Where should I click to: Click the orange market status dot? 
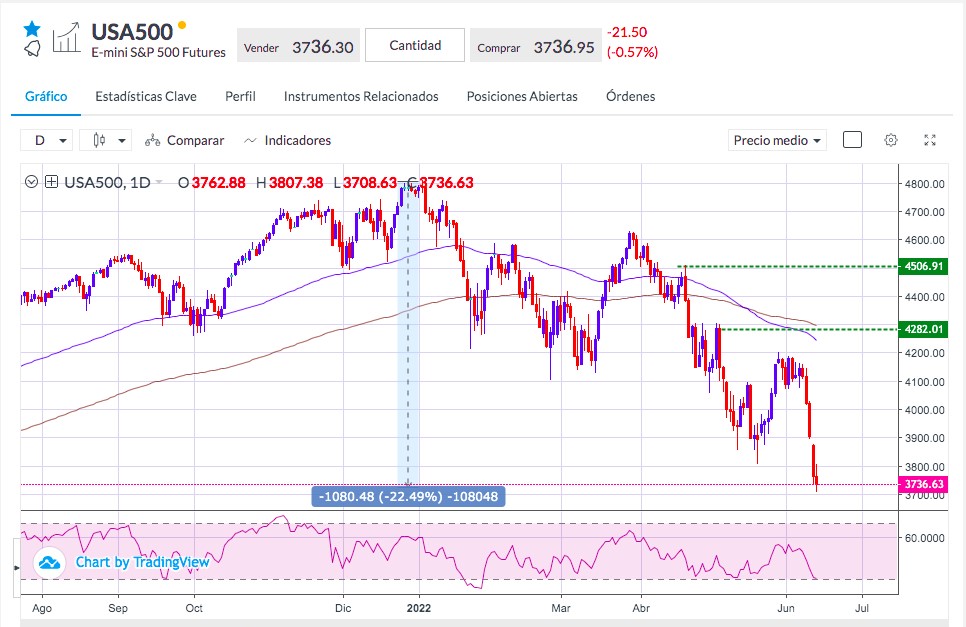[x=182, y=25]
